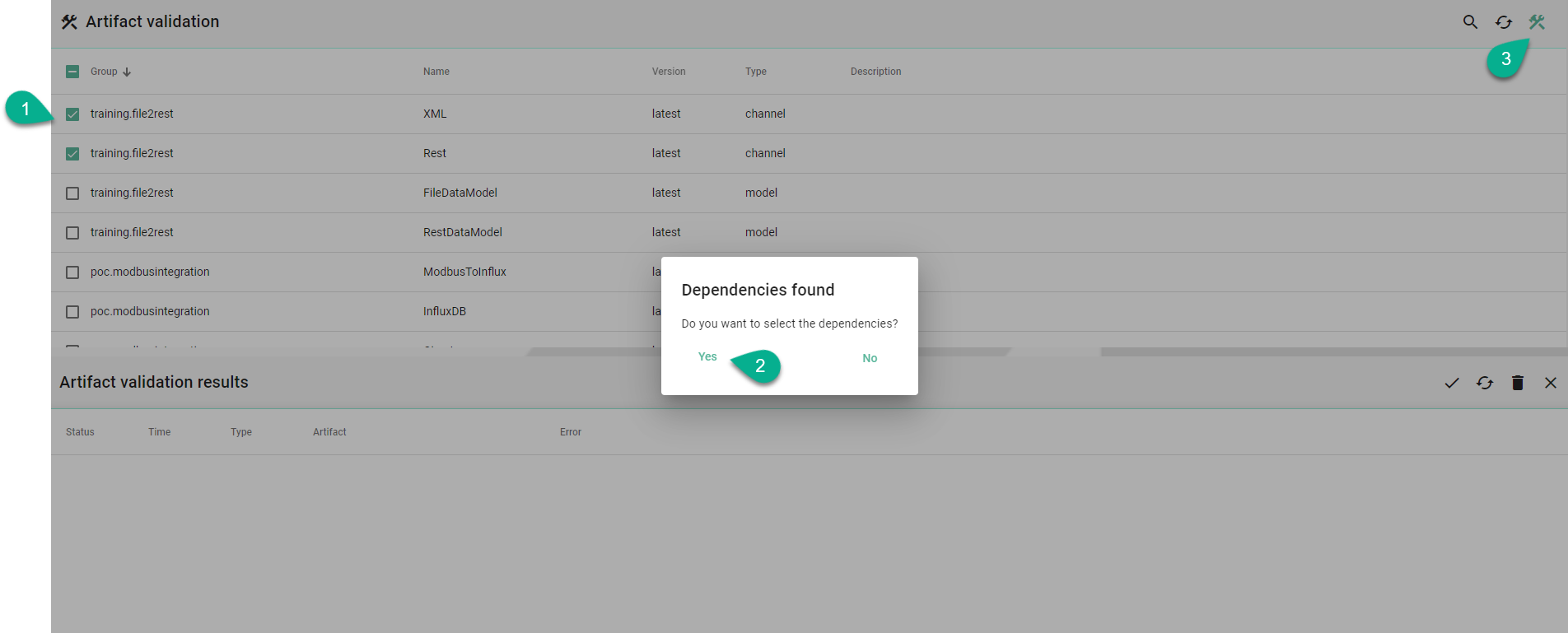Uncheck the XML channel checkbox
The image size is (1568, 633).
click(x=72, y=114)
